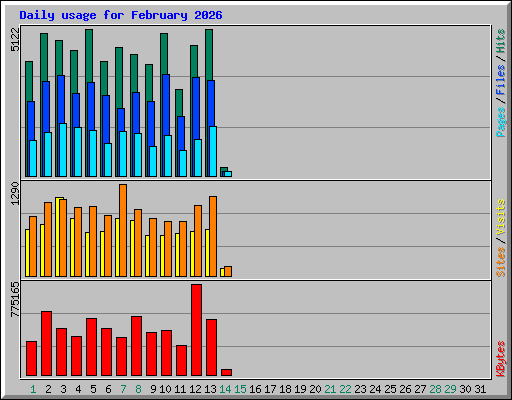Click the 1290 axis value

point(15,193)
